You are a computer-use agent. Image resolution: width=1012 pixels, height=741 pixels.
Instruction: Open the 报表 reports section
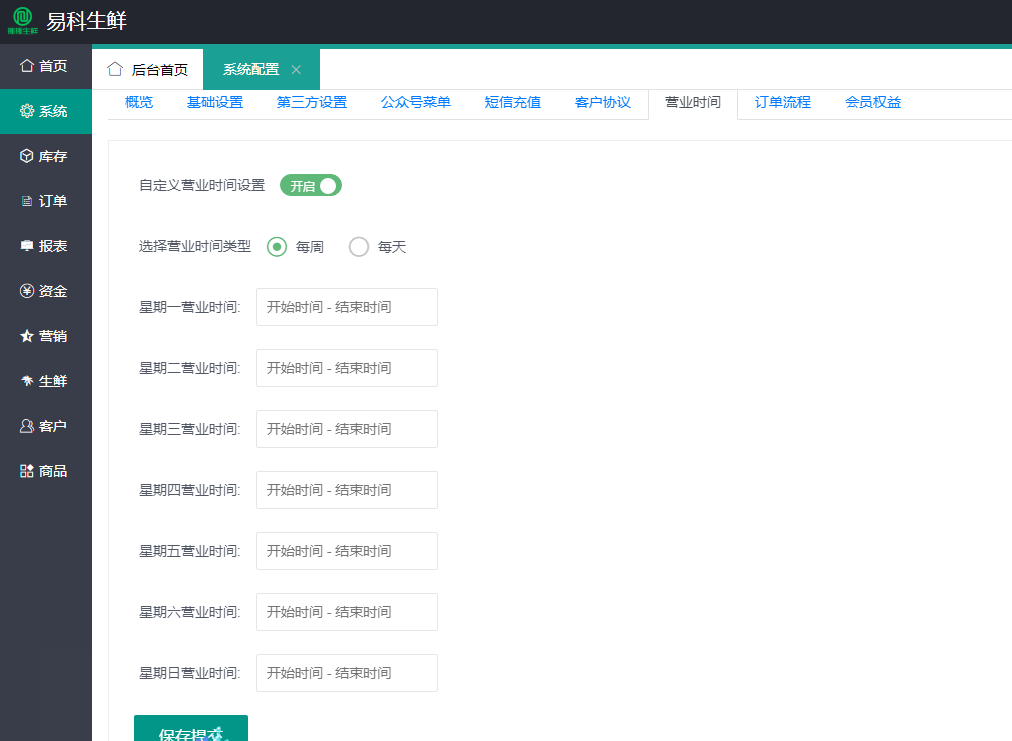pos(45,246)
